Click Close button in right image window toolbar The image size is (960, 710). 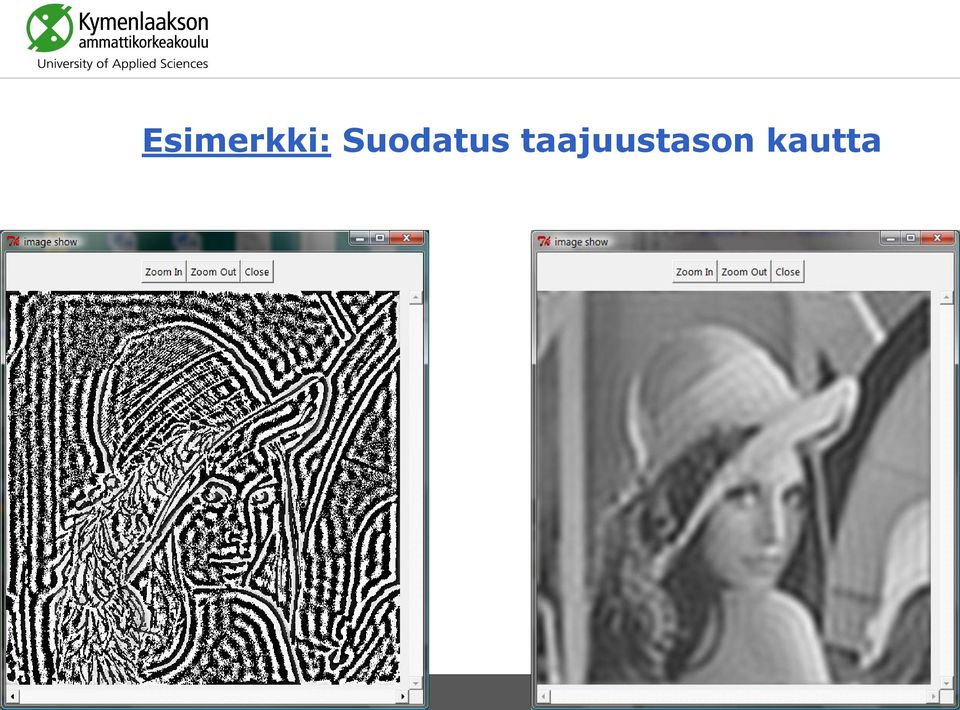[787, 272]
